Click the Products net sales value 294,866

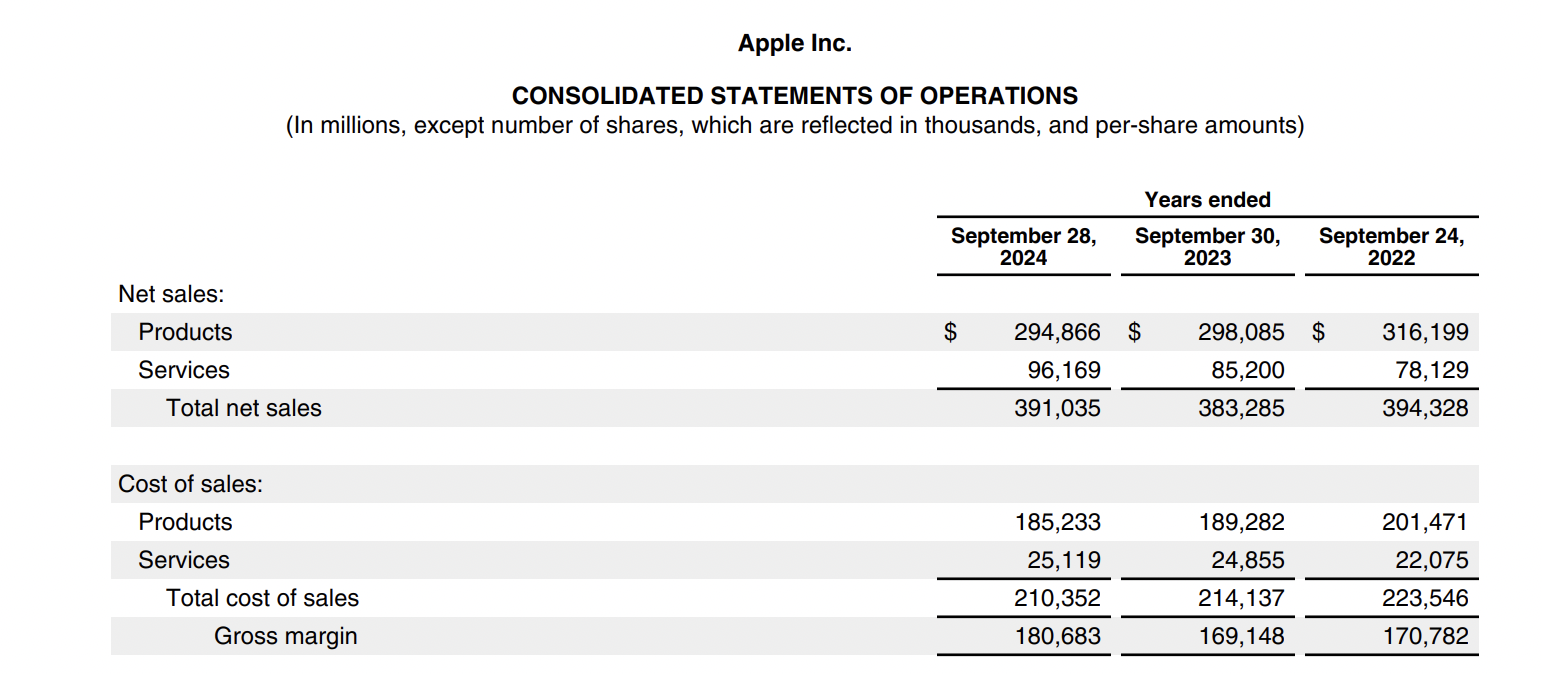[1057, 332]
